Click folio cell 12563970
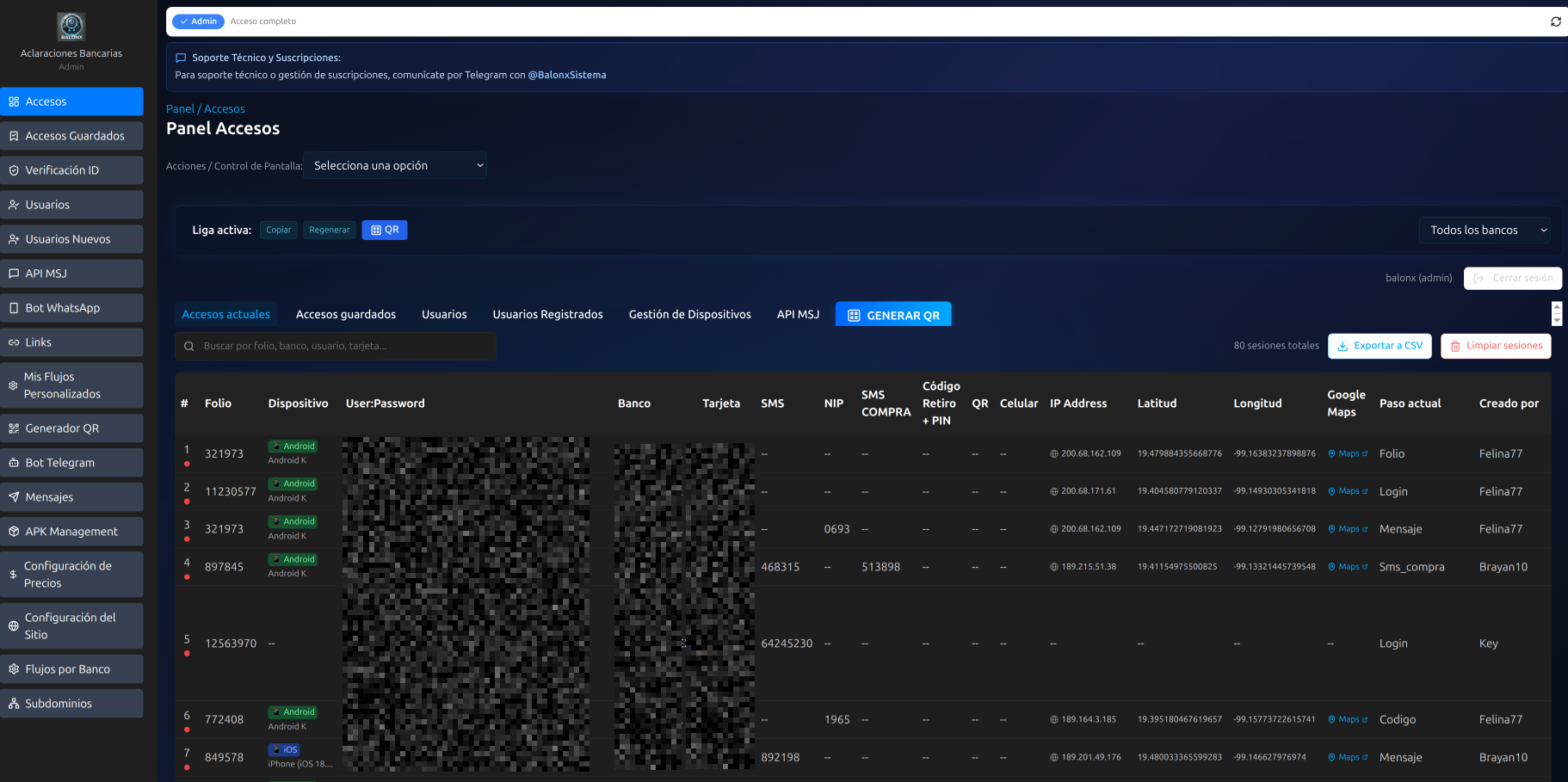This screenshot has width=1568, height=782. (x=231, y=643)
